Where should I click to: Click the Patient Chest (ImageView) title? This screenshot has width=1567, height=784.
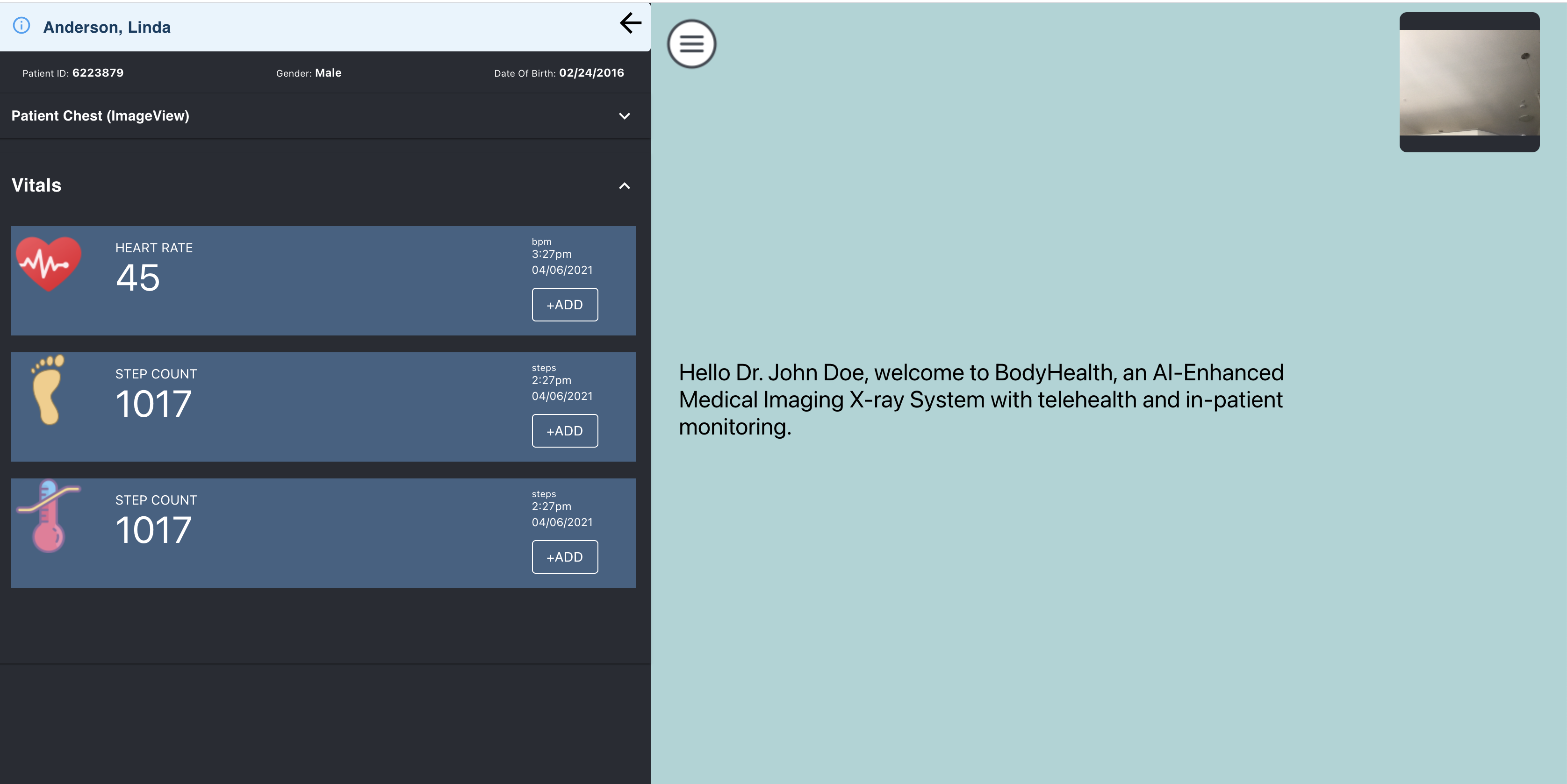click(x=101, y=116)
